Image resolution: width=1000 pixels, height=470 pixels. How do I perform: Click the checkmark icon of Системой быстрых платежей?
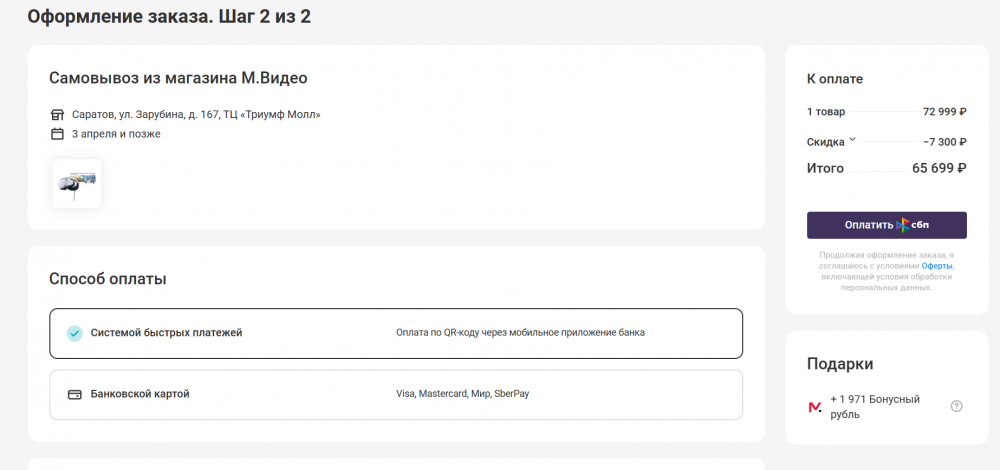(74, 333)
